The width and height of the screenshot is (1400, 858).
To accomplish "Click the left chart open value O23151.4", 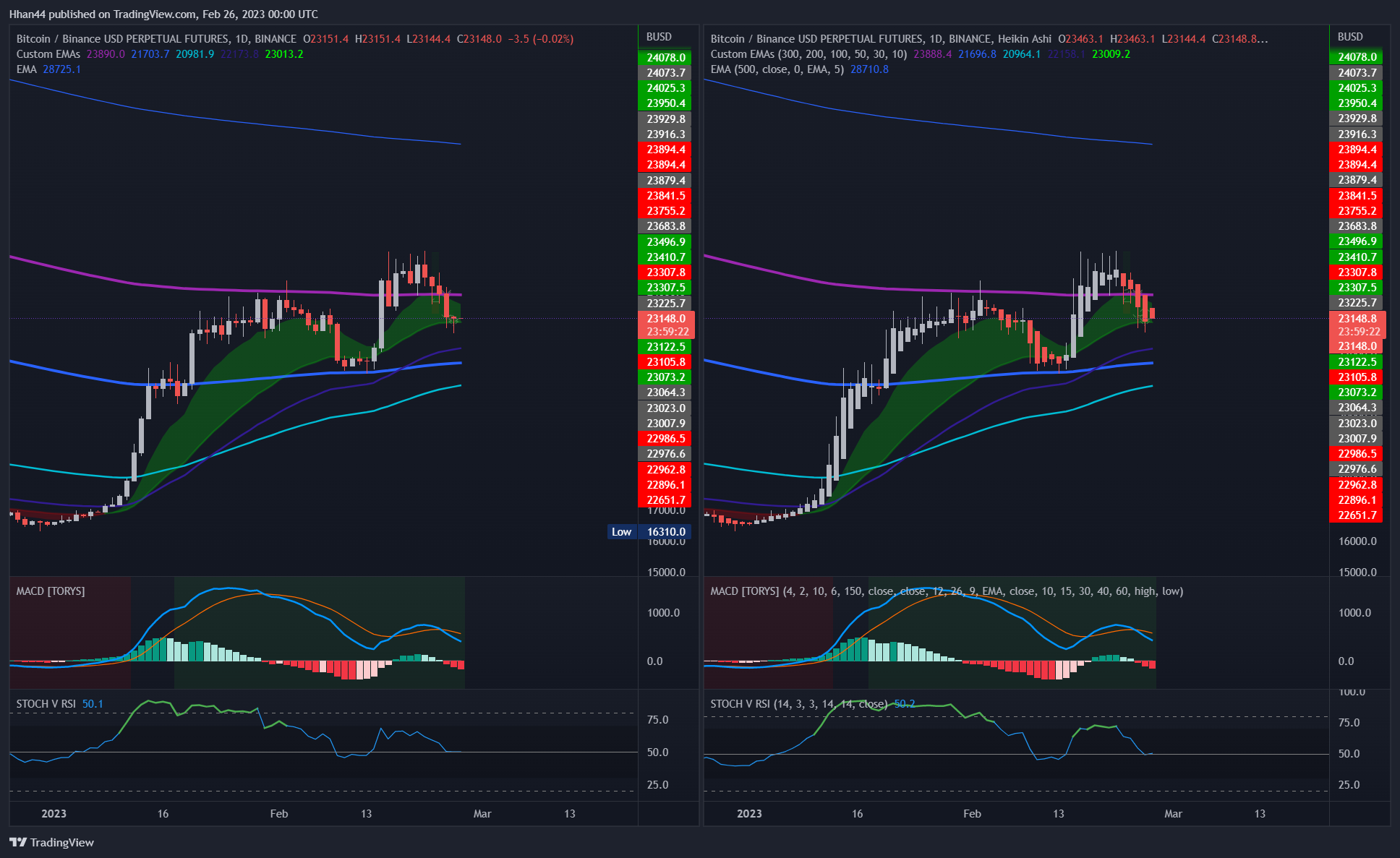I will 325,39.
